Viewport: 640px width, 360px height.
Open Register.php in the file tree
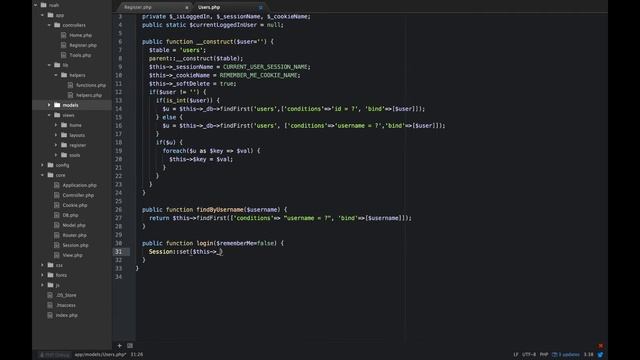point(83,45)
